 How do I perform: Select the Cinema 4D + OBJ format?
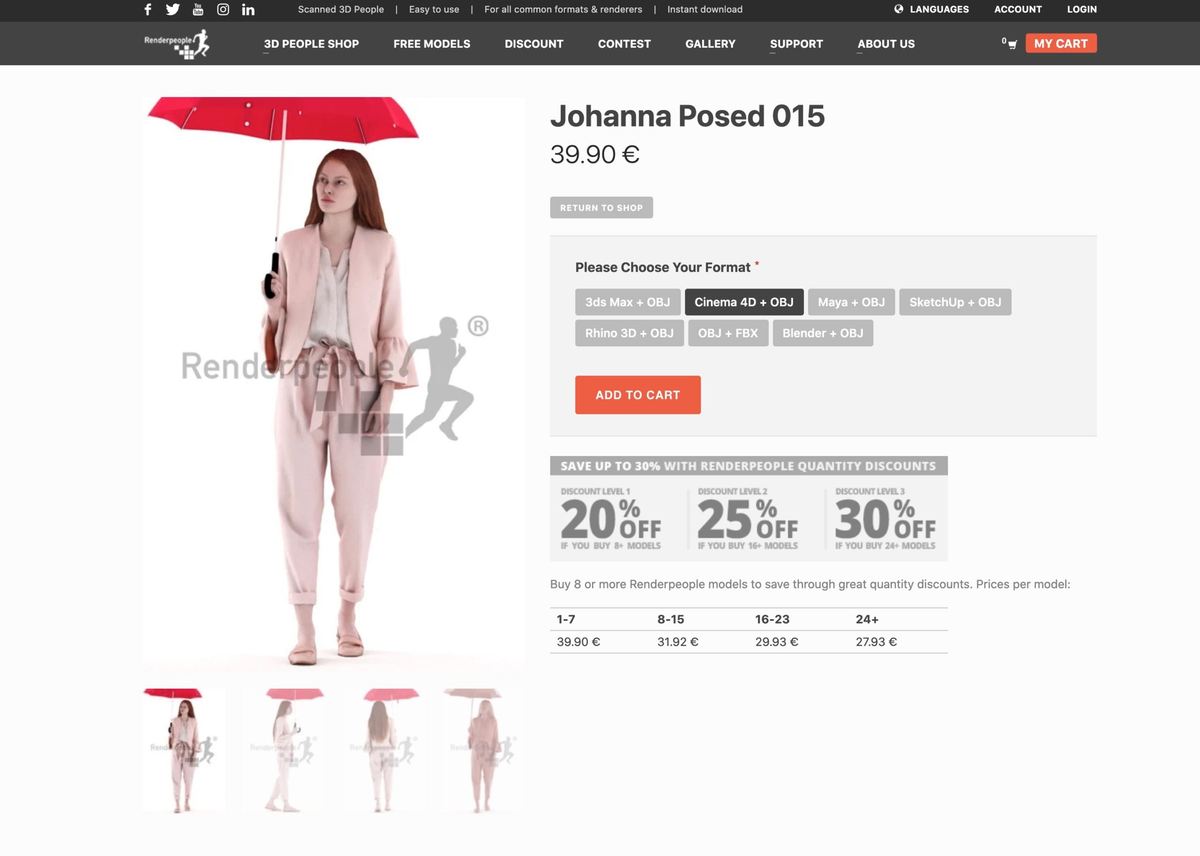point(744,302)
